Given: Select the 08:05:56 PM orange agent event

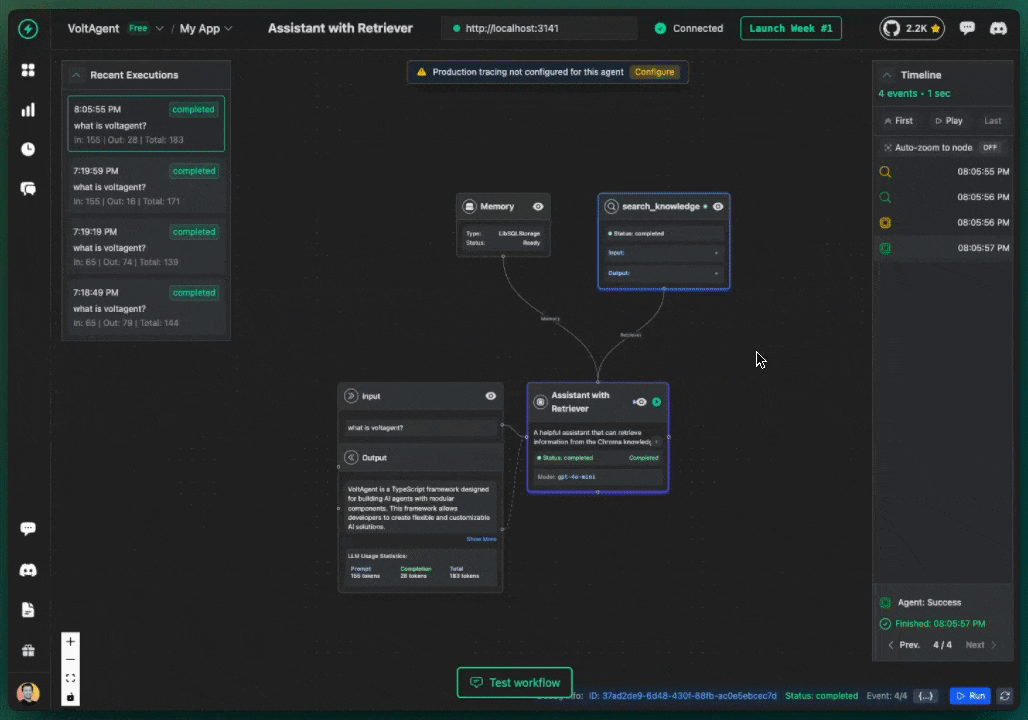Looking at the screenshot, I should tap(943, 223).
